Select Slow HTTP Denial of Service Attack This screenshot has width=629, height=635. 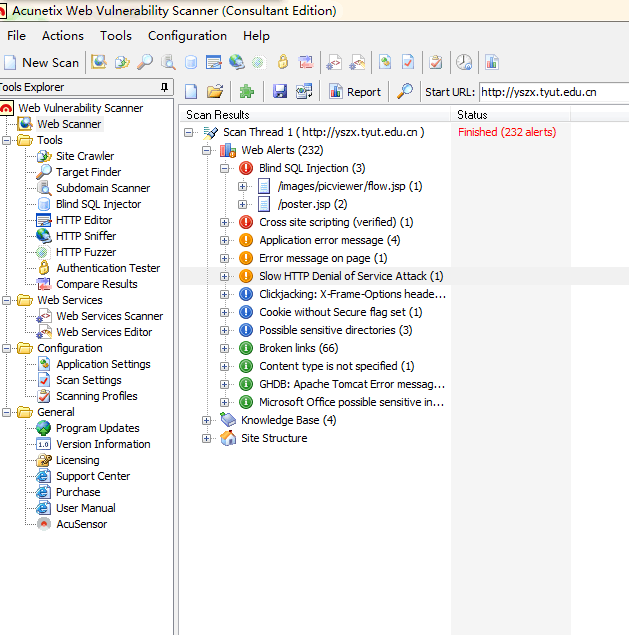pos(351,276)
